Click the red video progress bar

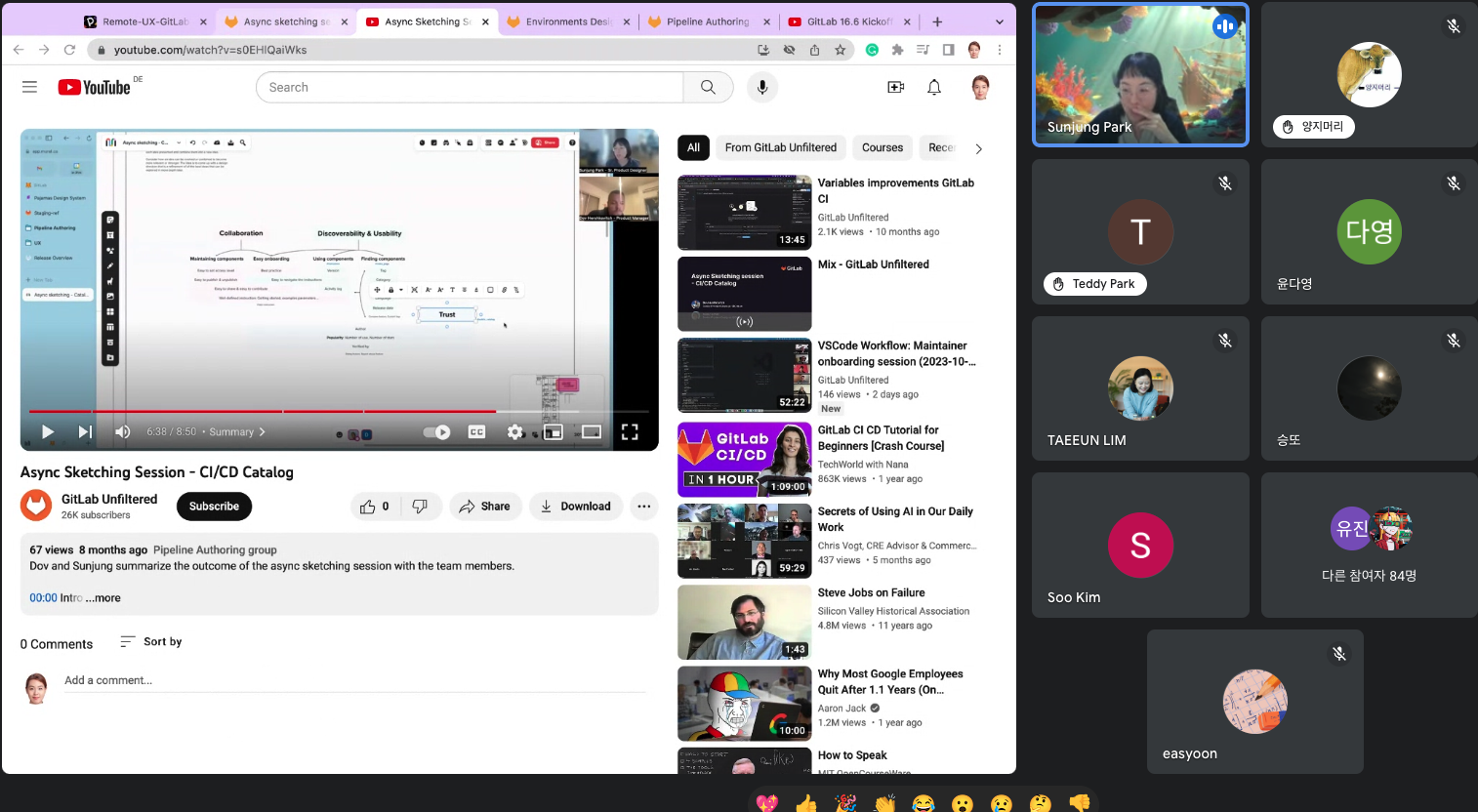293,411
